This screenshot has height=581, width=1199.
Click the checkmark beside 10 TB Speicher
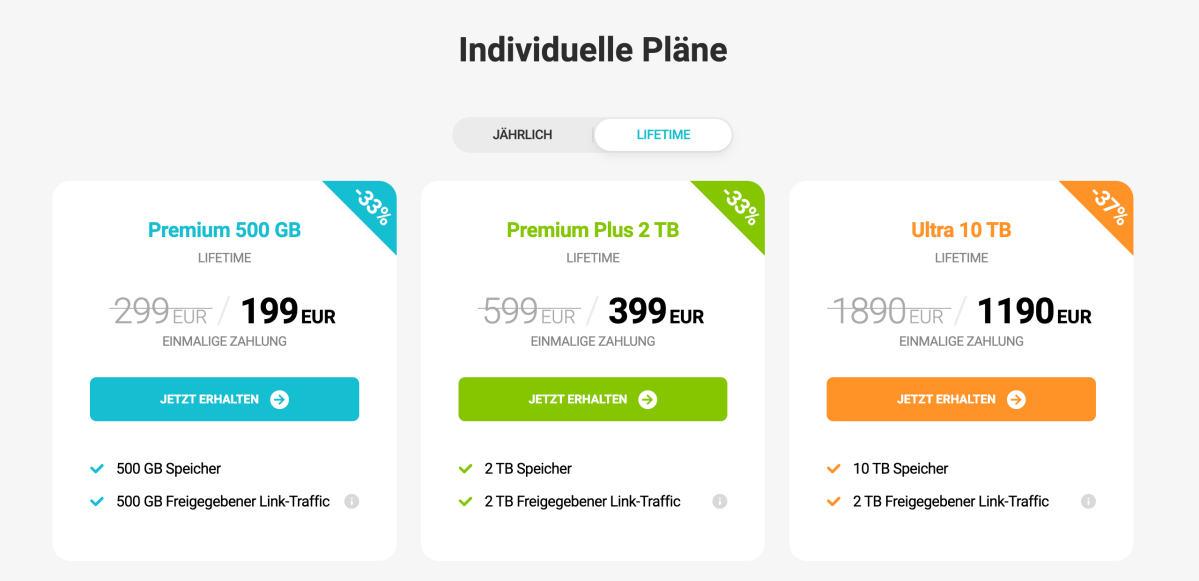click(x=834, y=467)
